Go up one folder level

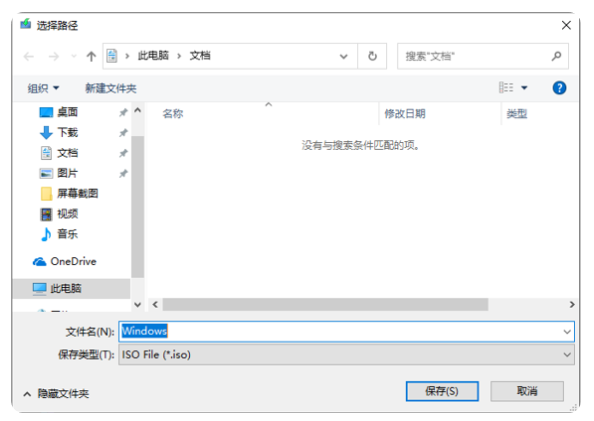click(x=91, y=57)
